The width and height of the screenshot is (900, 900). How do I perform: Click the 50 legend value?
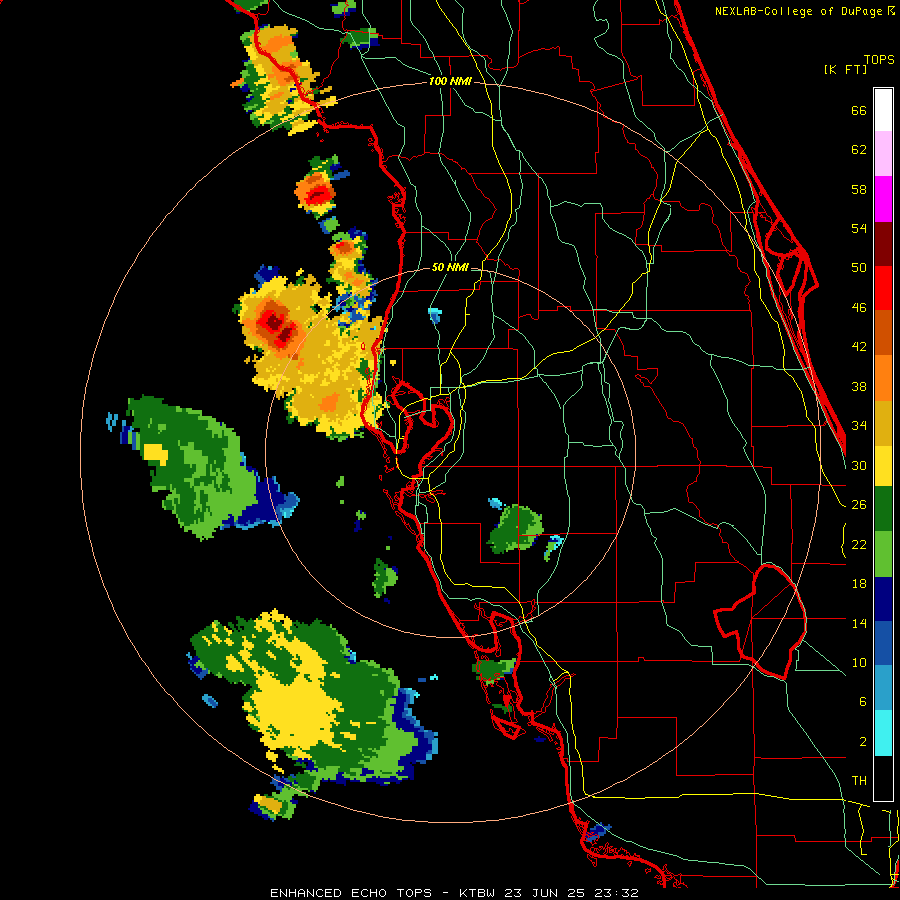859,267
